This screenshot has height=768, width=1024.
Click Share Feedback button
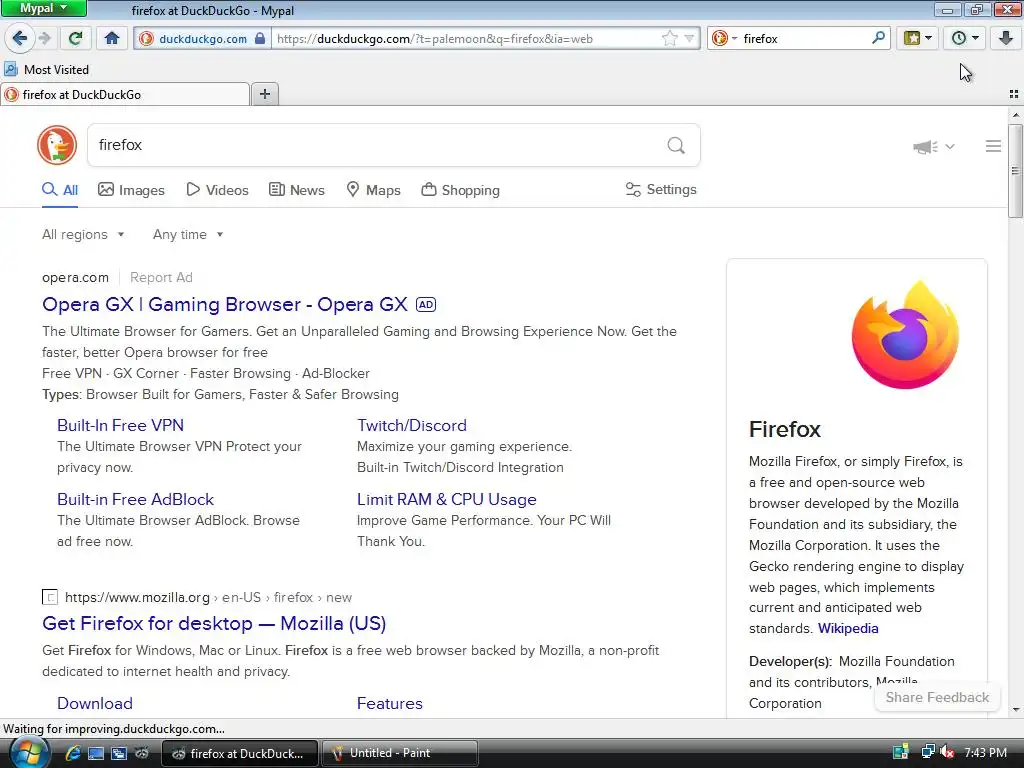(936, 697)
